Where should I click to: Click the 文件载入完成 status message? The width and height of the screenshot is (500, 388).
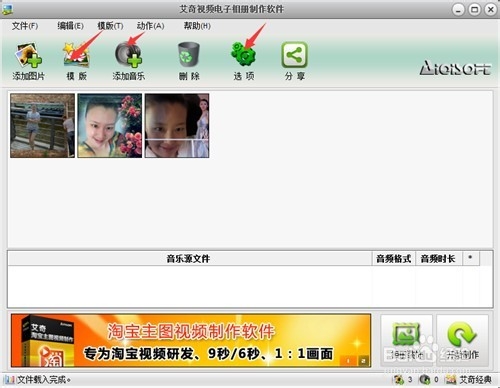point(43,379)
